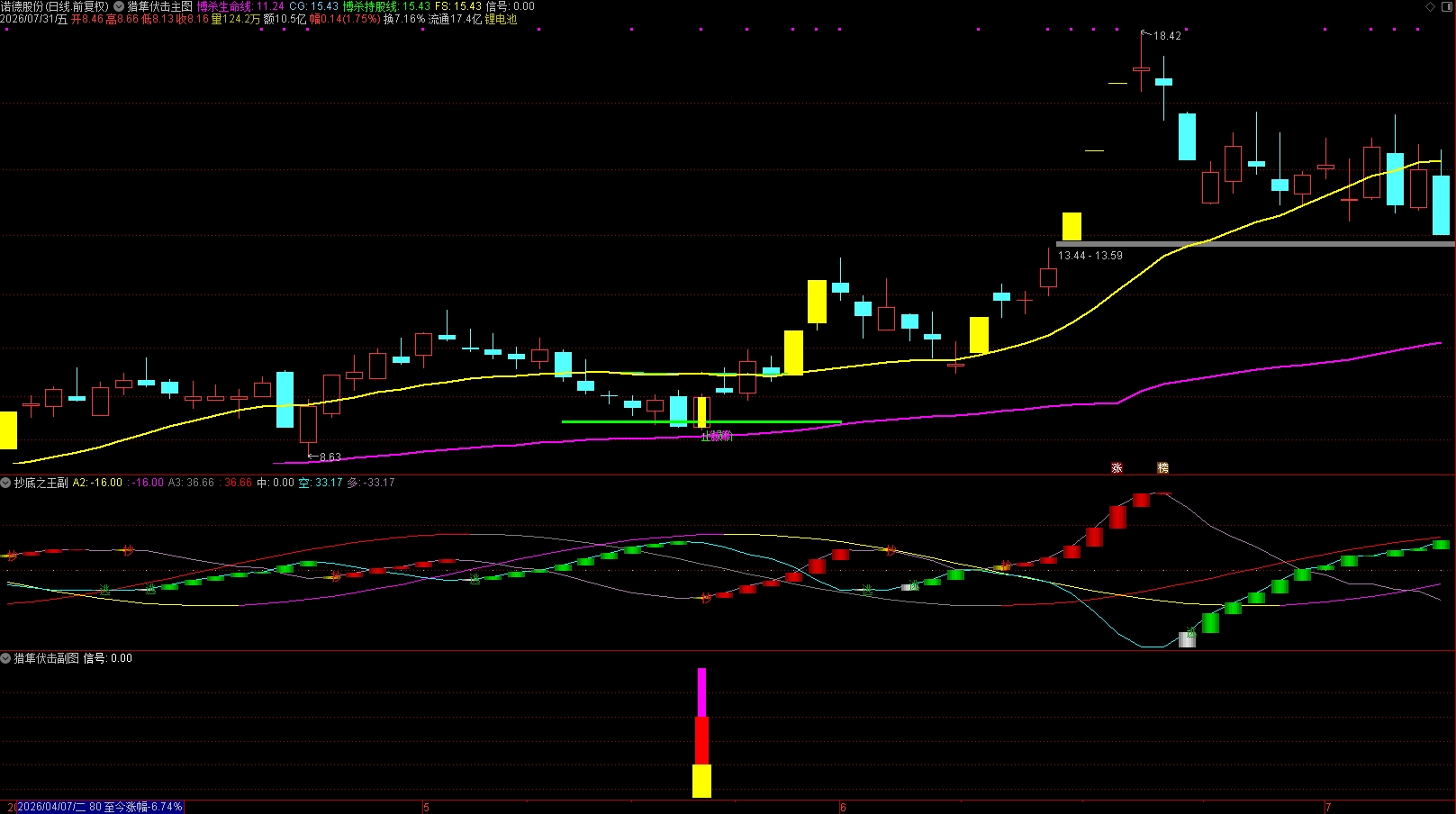Click the 2026/04/07 date info box
This screenshot has width=1456, height=814.
pos(99,807)
